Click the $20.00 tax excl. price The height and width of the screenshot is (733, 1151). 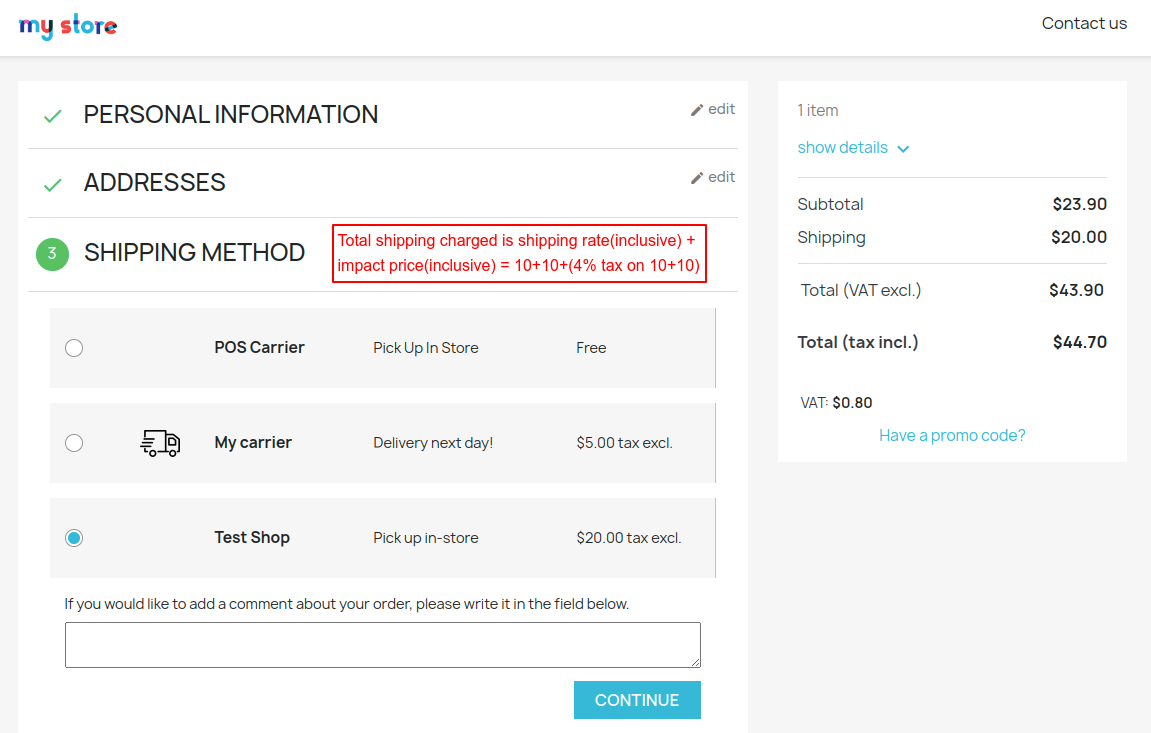[628, 538]
